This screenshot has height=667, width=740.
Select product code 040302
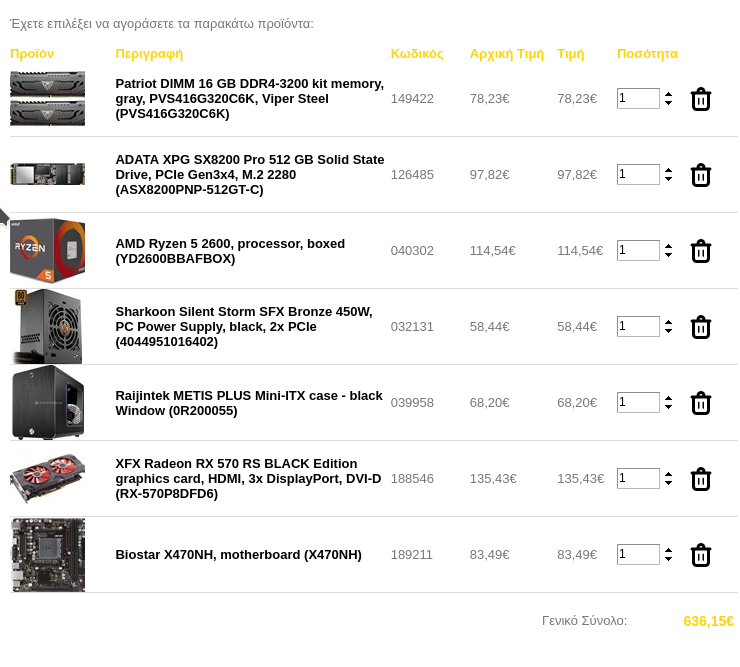click(x=412, y=251)
